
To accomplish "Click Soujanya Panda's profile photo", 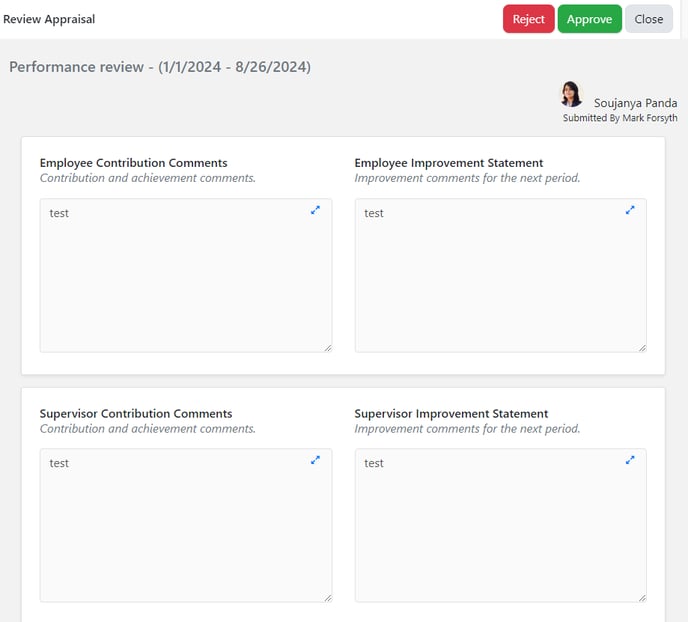I will coord(571,94).
